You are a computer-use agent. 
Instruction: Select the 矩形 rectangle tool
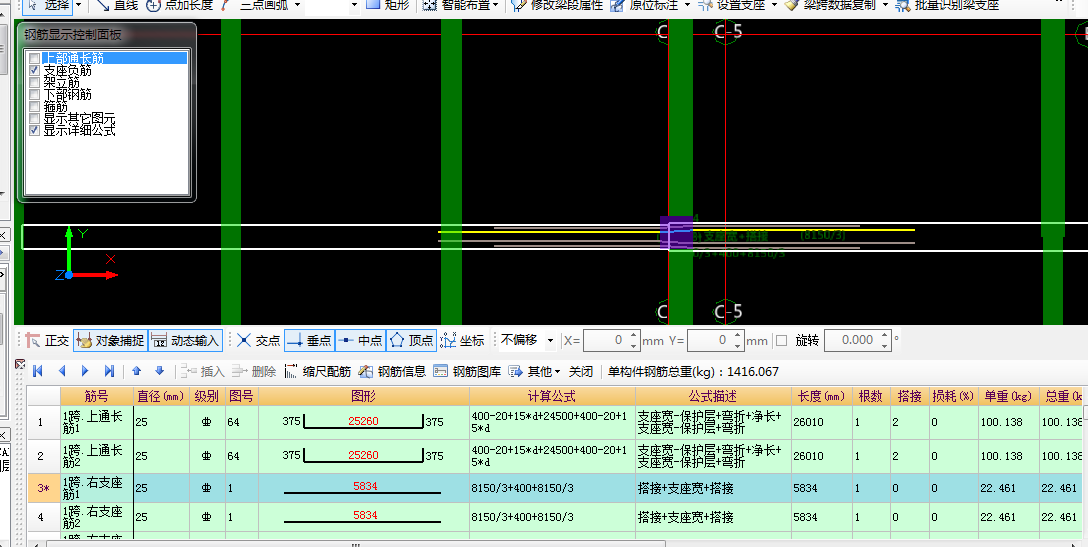click(x=389, y=5)
